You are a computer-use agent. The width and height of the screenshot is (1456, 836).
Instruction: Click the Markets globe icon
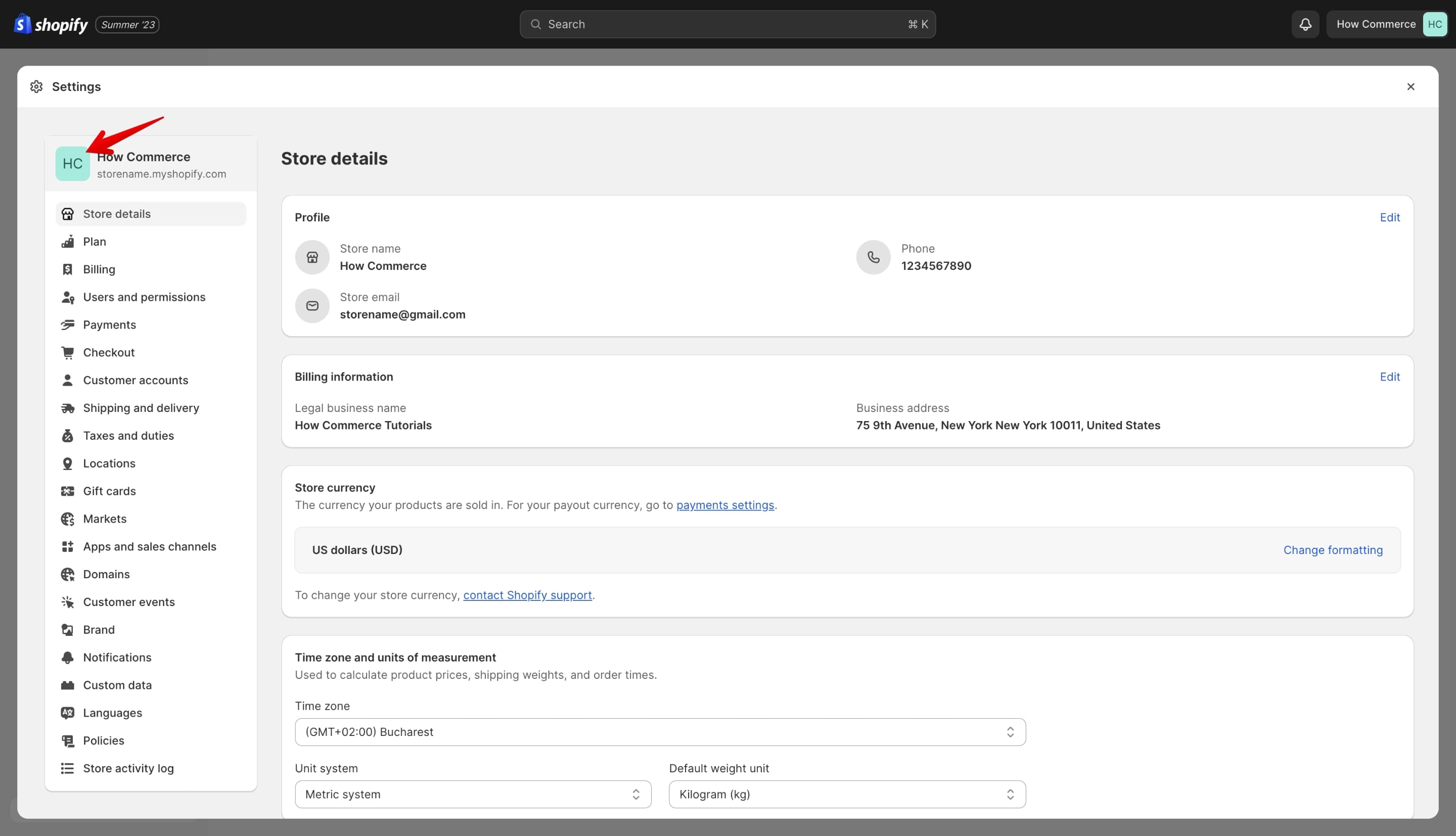pyautogui.click(x=68, y=519)
